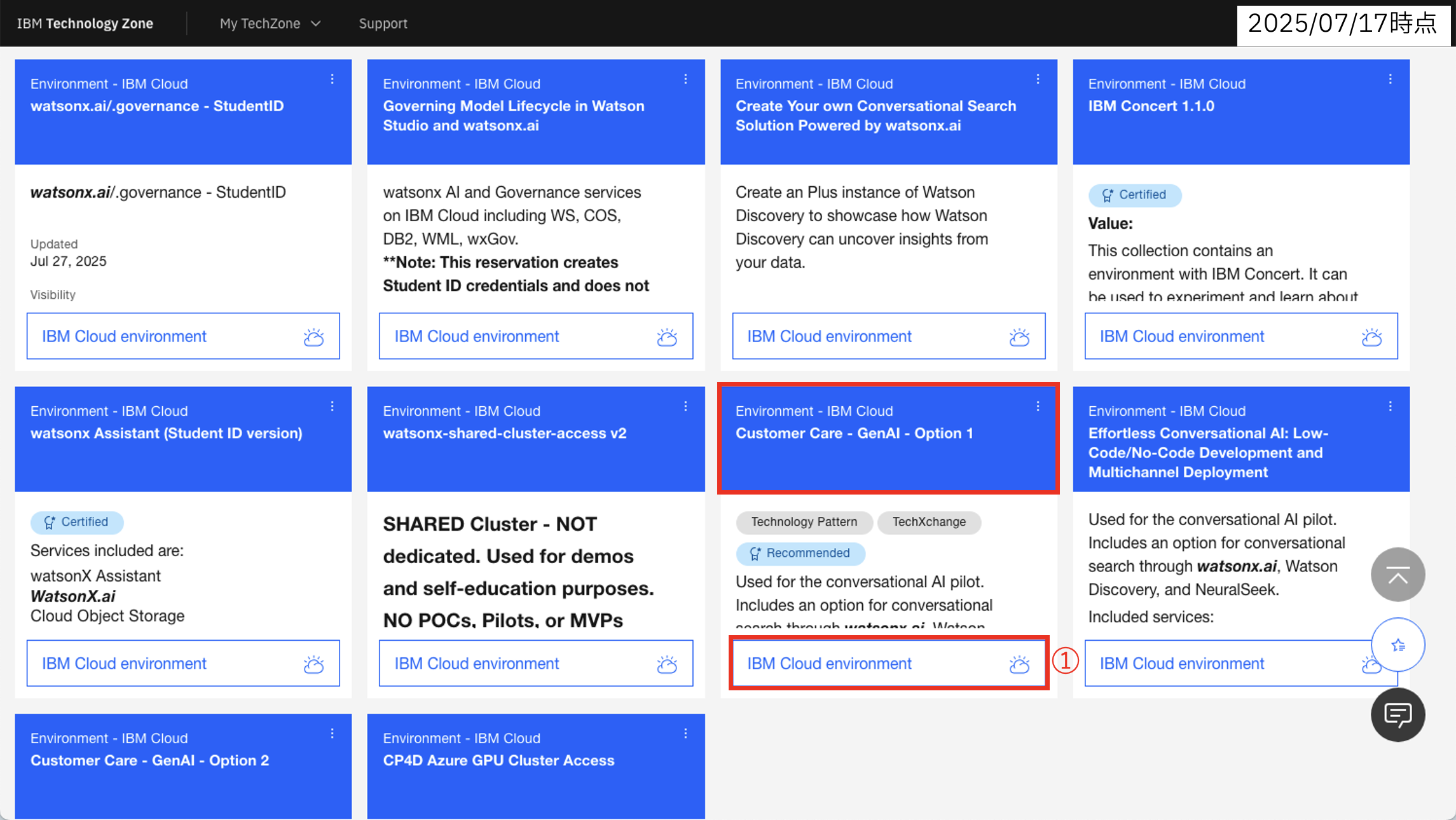Go to IBM Technology Zone home
The image size is (1456, 820).
click(x=85, y=24)
